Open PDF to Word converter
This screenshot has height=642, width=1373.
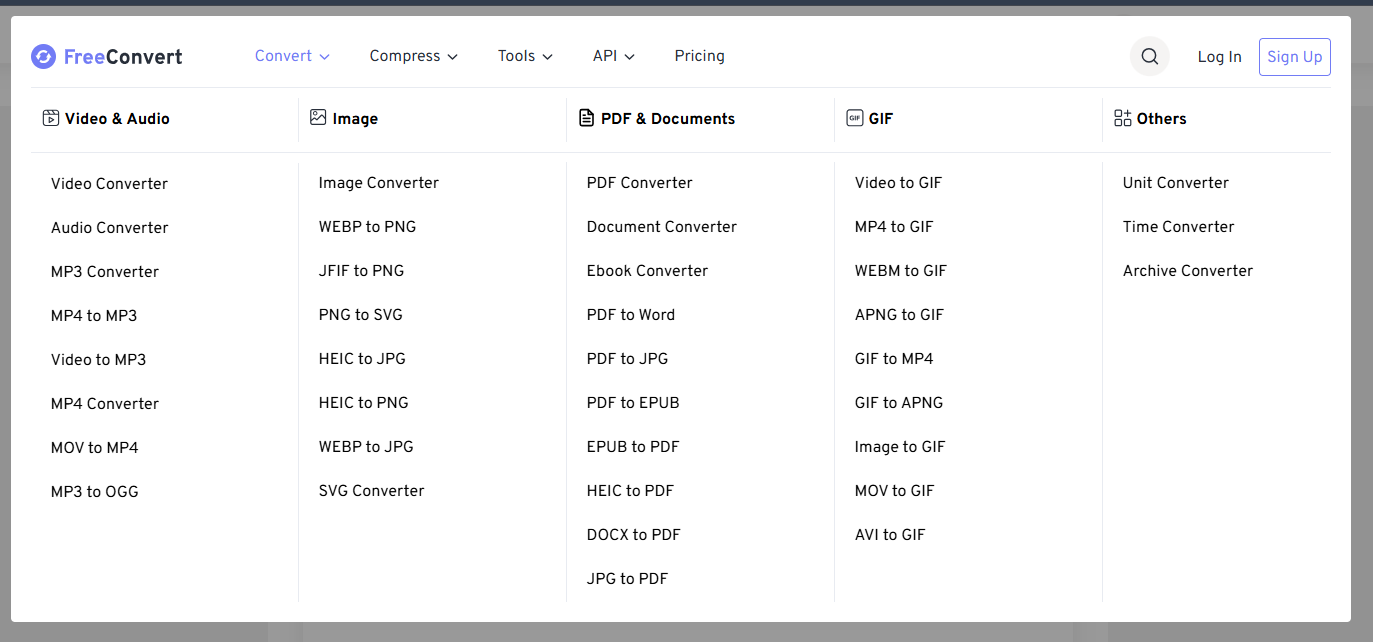click(x=630, y=315)
